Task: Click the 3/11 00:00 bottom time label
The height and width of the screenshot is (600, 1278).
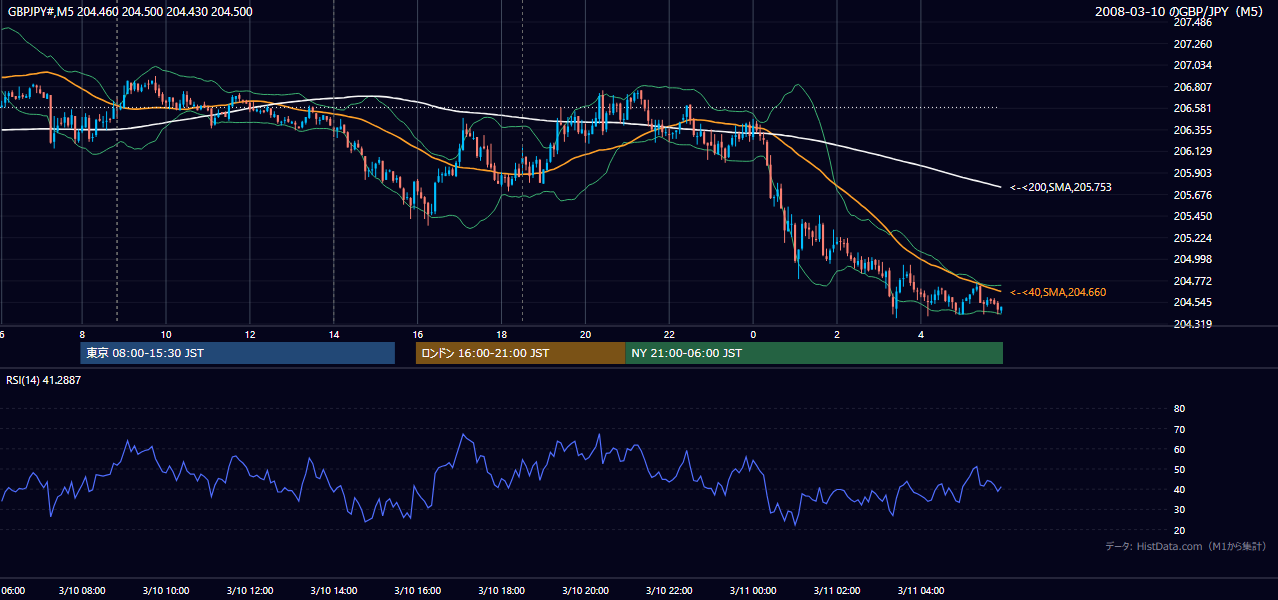Action: (753, 590)
